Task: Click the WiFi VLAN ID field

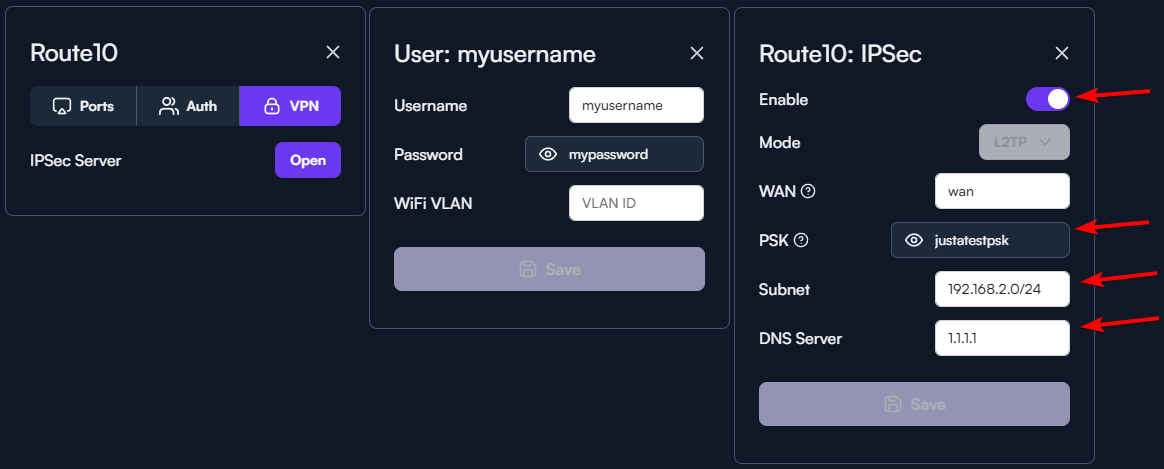Action: pyautogui.click(x=636, y=203)
